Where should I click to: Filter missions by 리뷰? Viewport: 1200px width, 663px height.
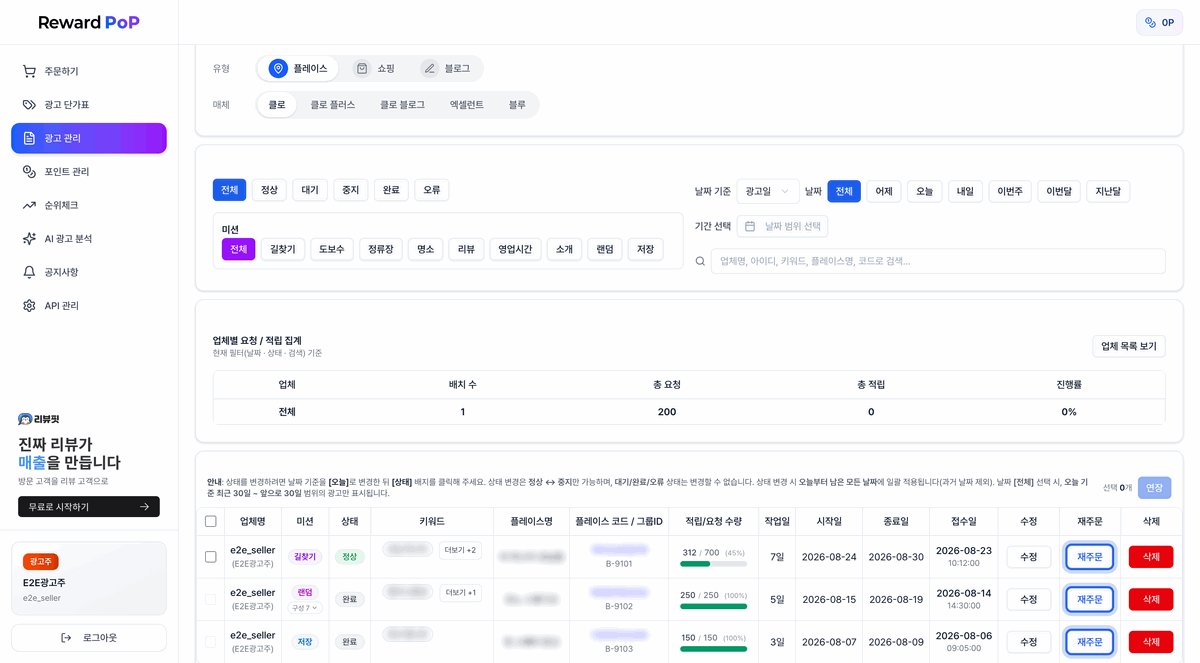(466, 250)
